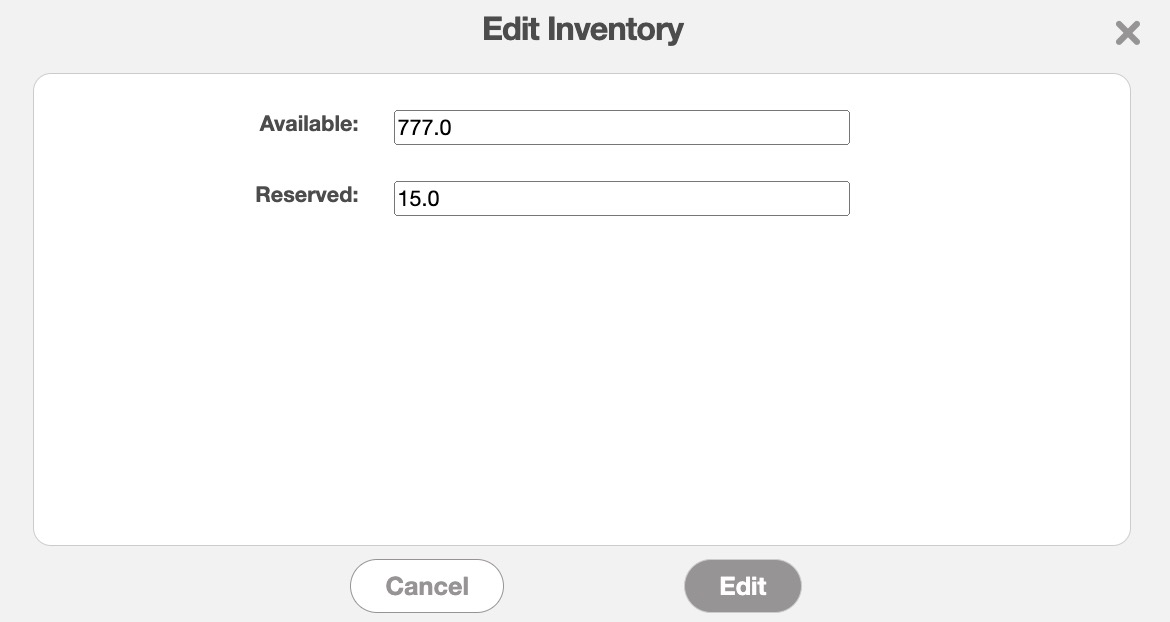Close the Edit Inventory dialog

pos(1127,33)
